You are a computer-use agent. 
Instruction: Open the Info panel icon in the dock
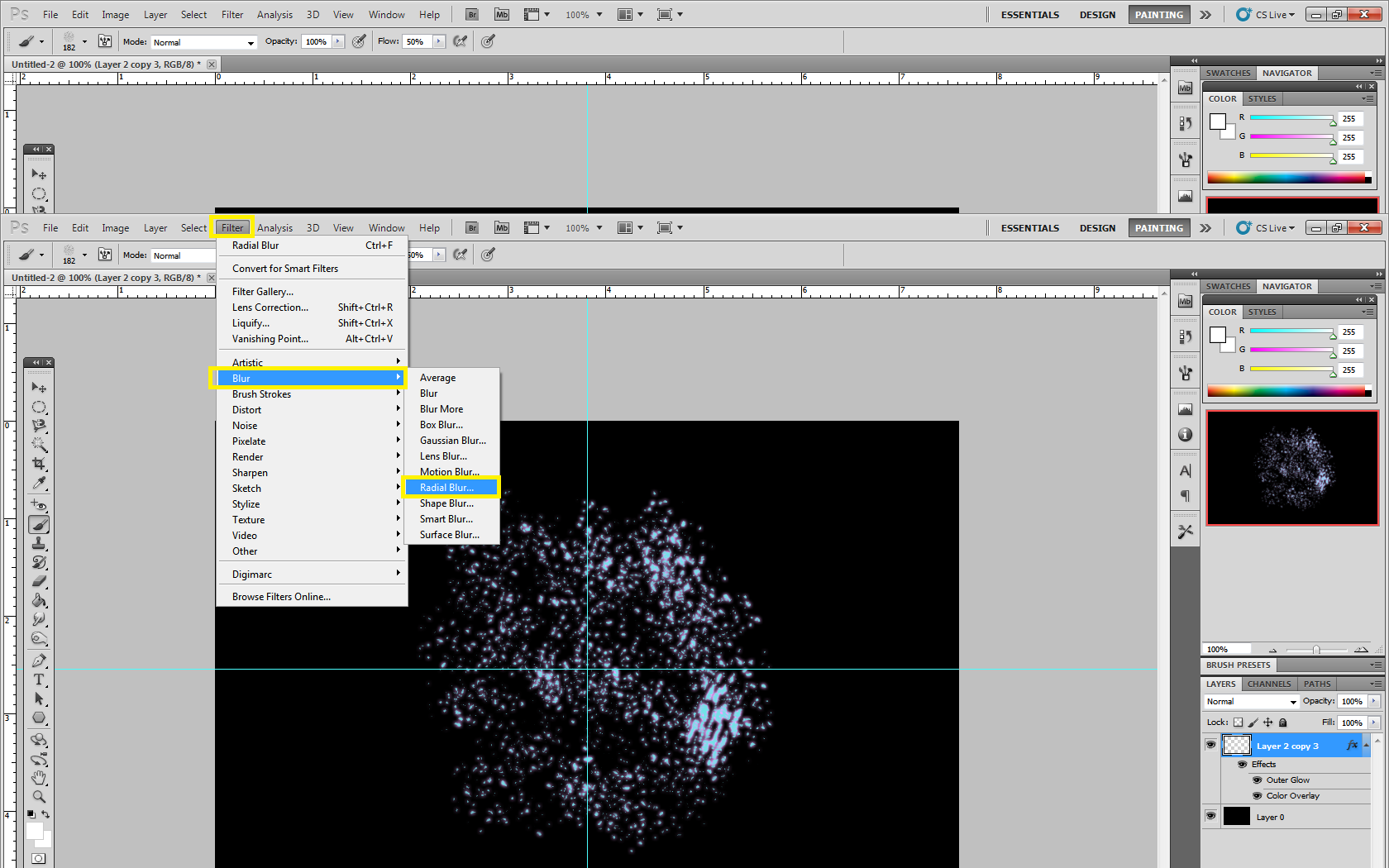[1185, 435]
